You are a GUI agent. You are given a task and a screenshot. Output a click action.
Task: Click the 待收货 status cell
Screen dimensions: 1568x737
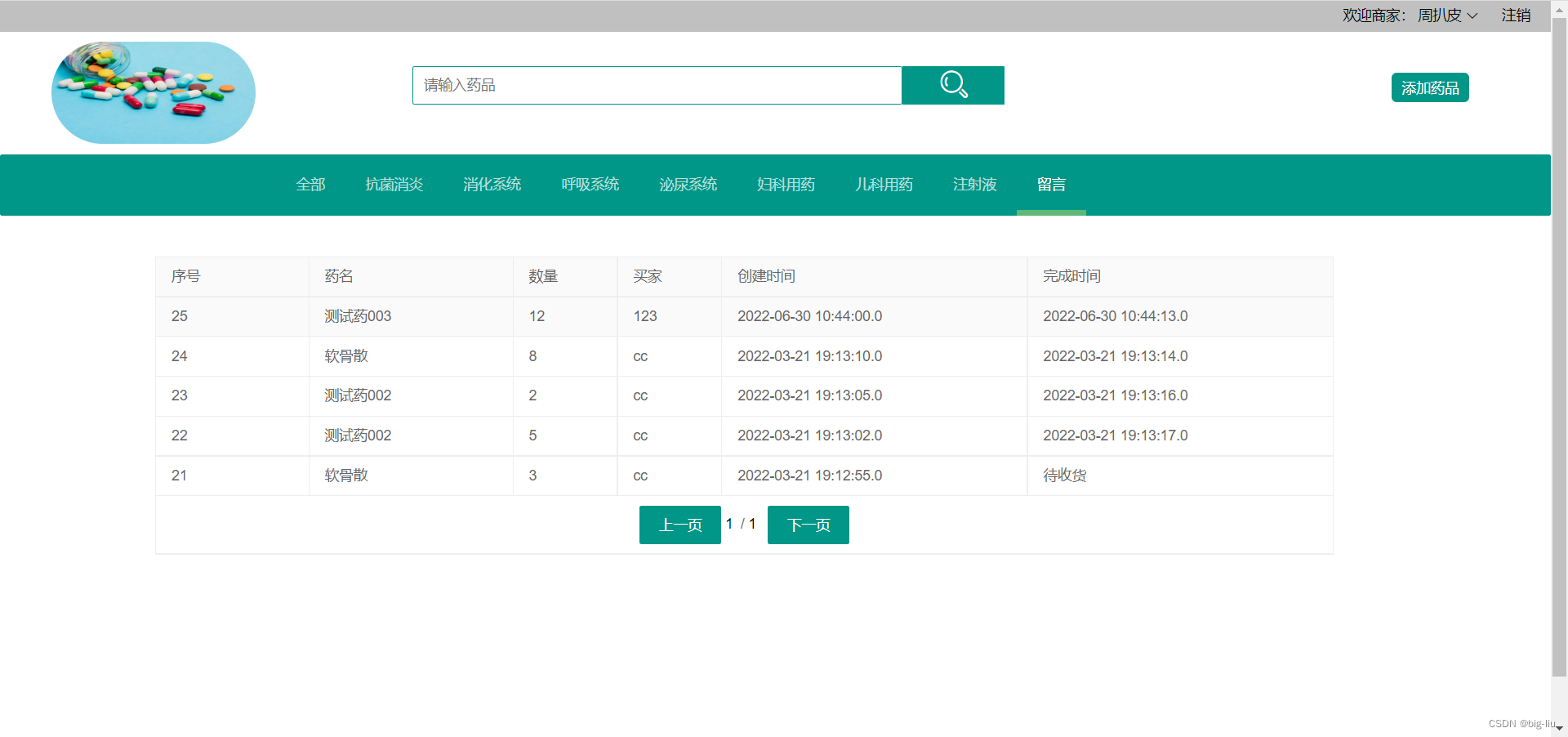tap(1180, 476)
